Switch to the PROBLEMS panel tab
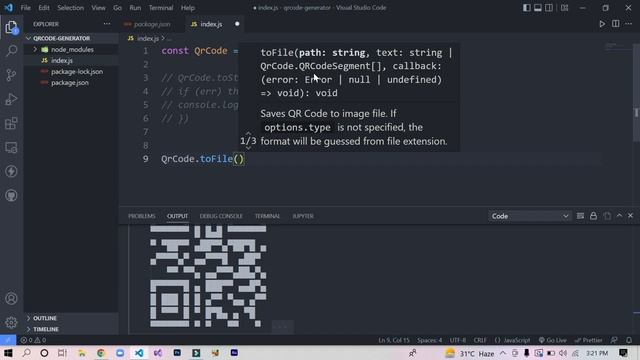This screenshot has width=640, height=360. 142,216
